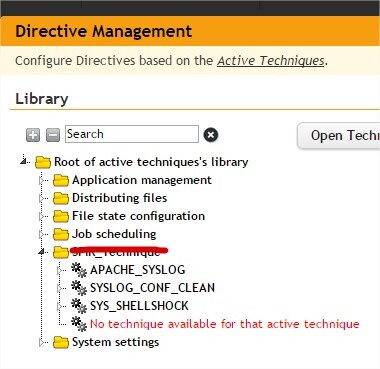Open the Active Techniques link
The width and height of the screenshot is (380, 369).
[271, 61]
